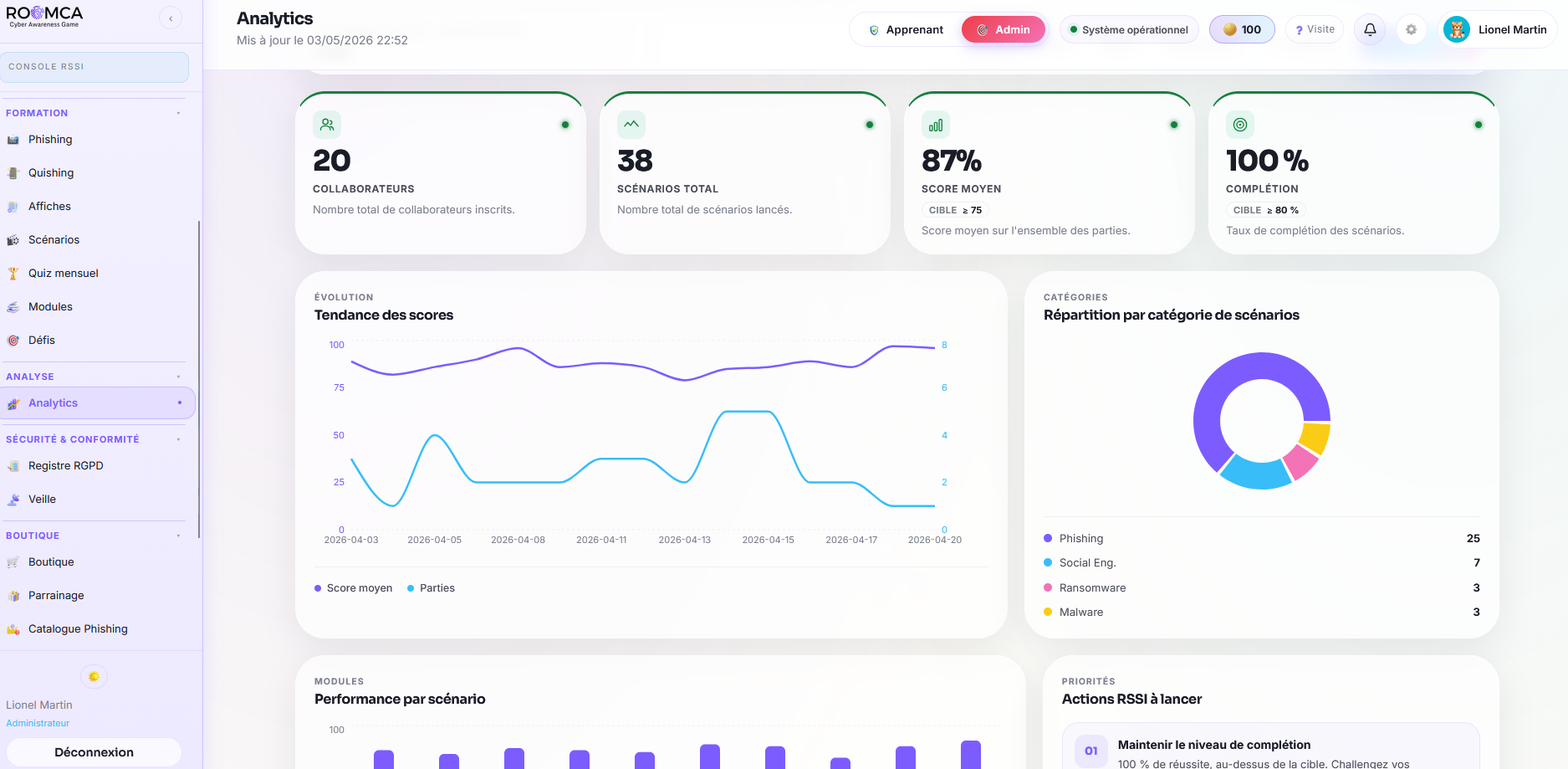
Task: Open the Catalogue Phishing link
Action: click(x=98, y=629)
